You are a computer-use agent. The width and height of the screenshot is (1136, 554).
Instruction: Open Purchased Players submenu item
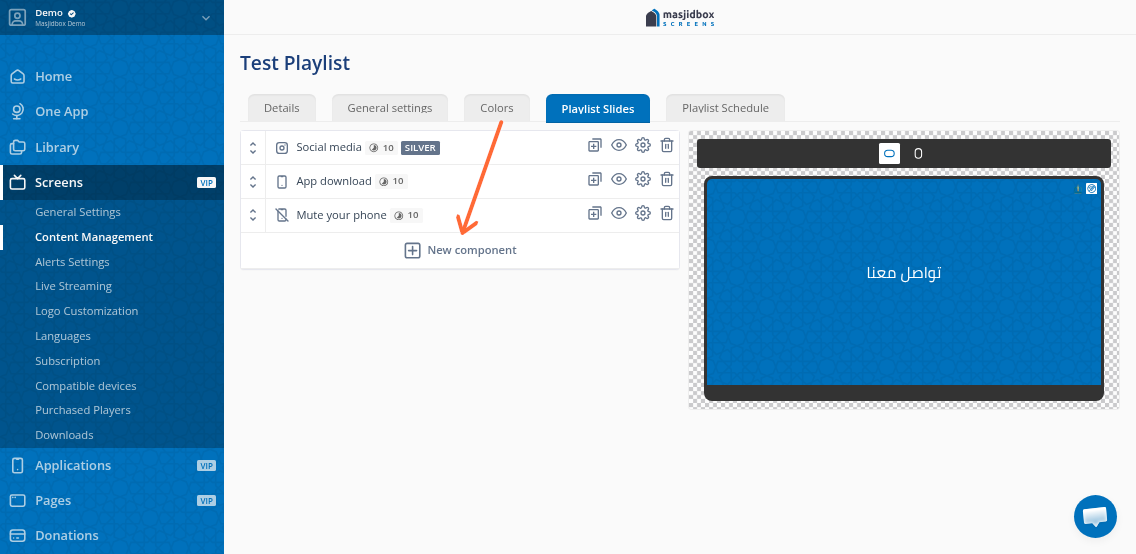tap(83, 410)
